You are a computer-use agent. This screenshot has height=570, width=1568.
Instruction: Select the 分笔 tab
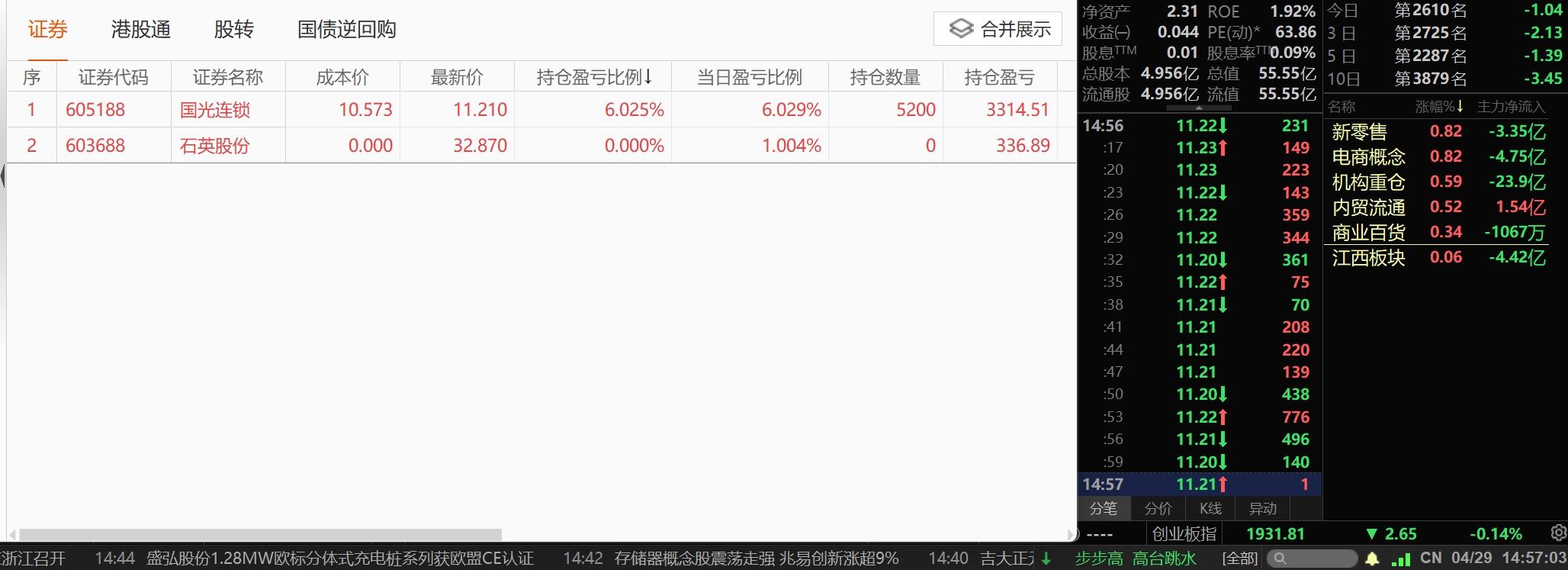tap(1103, 508)
